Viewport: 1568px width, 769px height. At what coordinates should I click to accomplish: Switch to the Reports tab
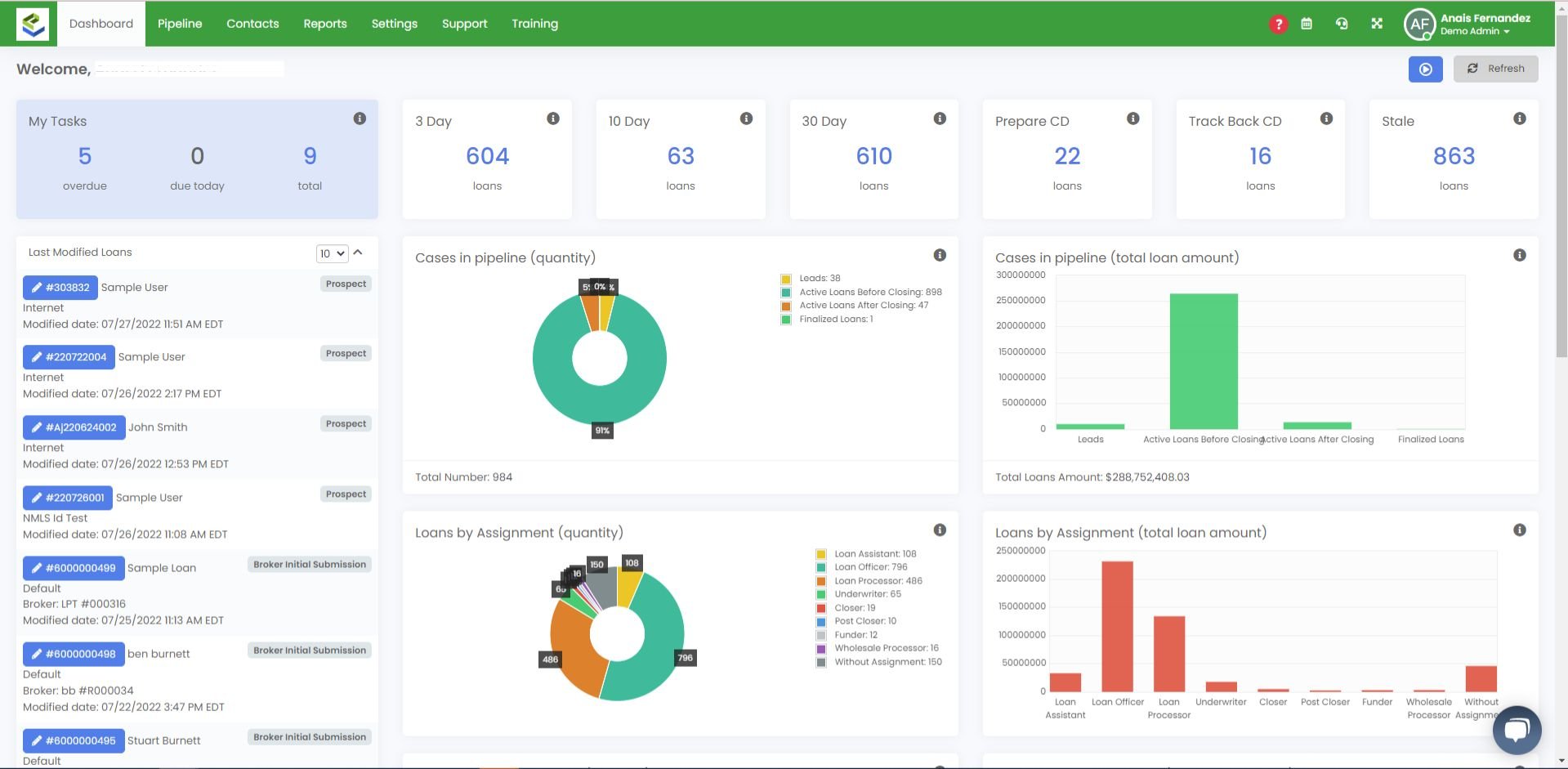[x=325, y=24]
